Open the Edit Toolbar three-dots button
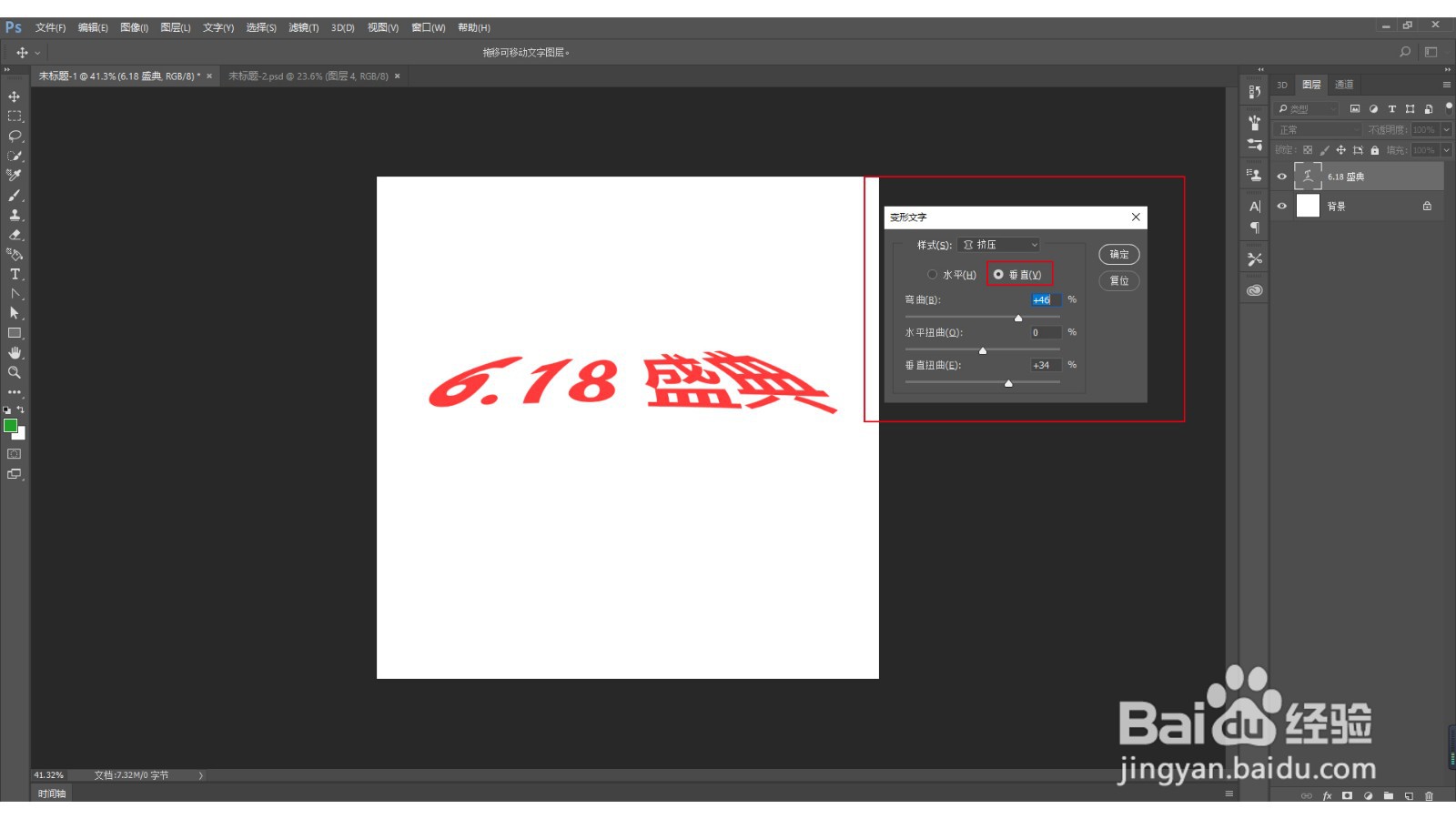 click(15, 392)
